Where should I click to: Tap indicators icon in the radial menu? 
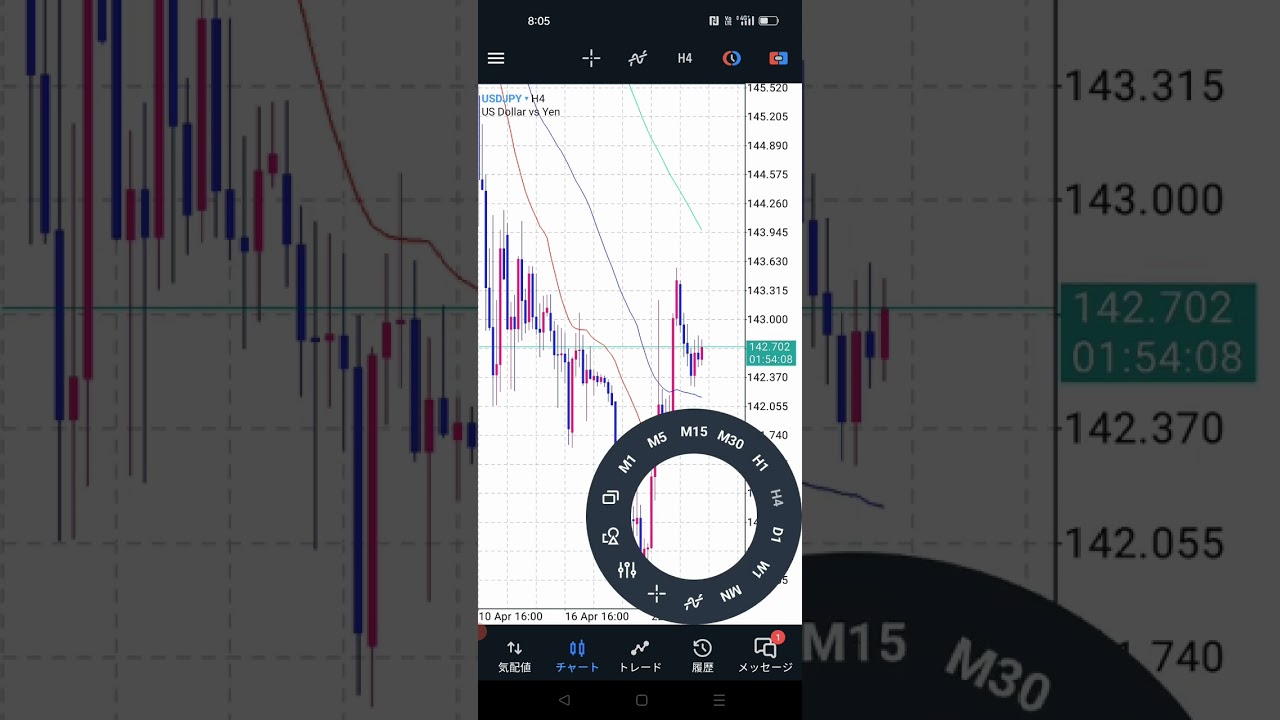tap(693, 601)
